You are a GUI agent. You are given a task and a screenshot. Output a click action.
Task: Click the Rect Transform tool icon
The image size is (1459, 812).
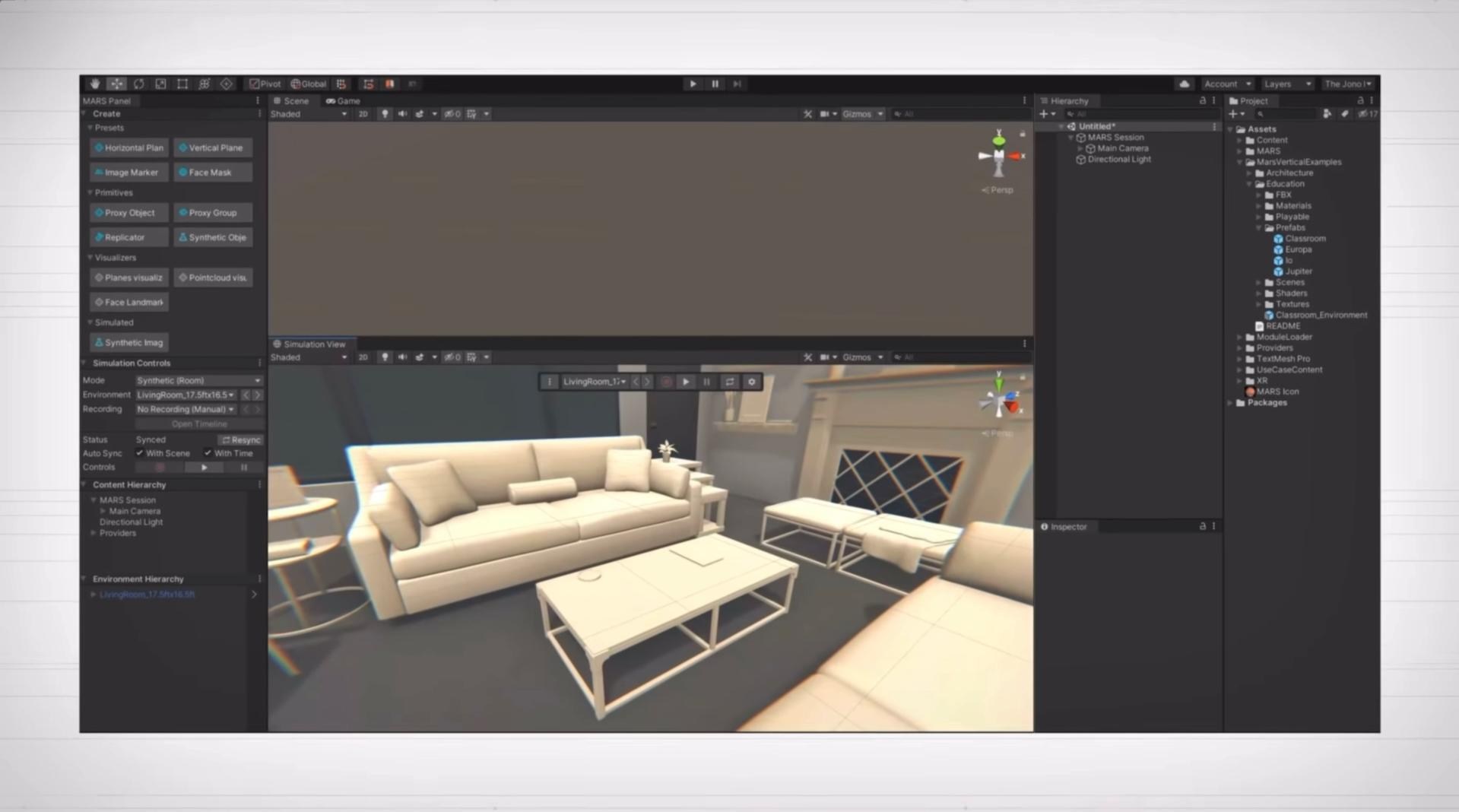click(x=182, y=84)
